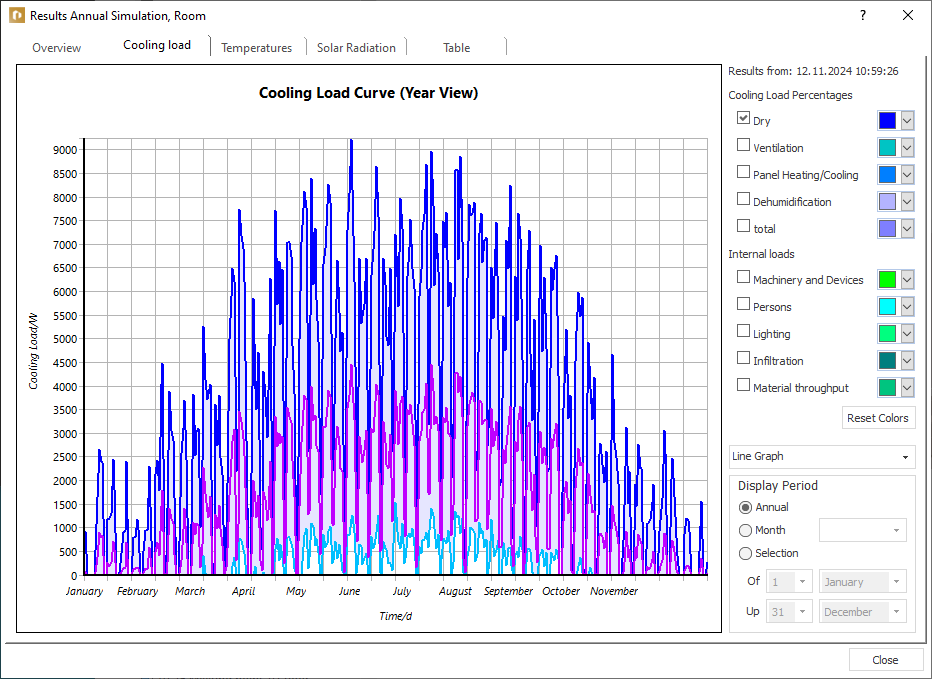Screen dimensions: 932x679
Task: Open the Line Graph type dropdown
Action: coord(822,456)
